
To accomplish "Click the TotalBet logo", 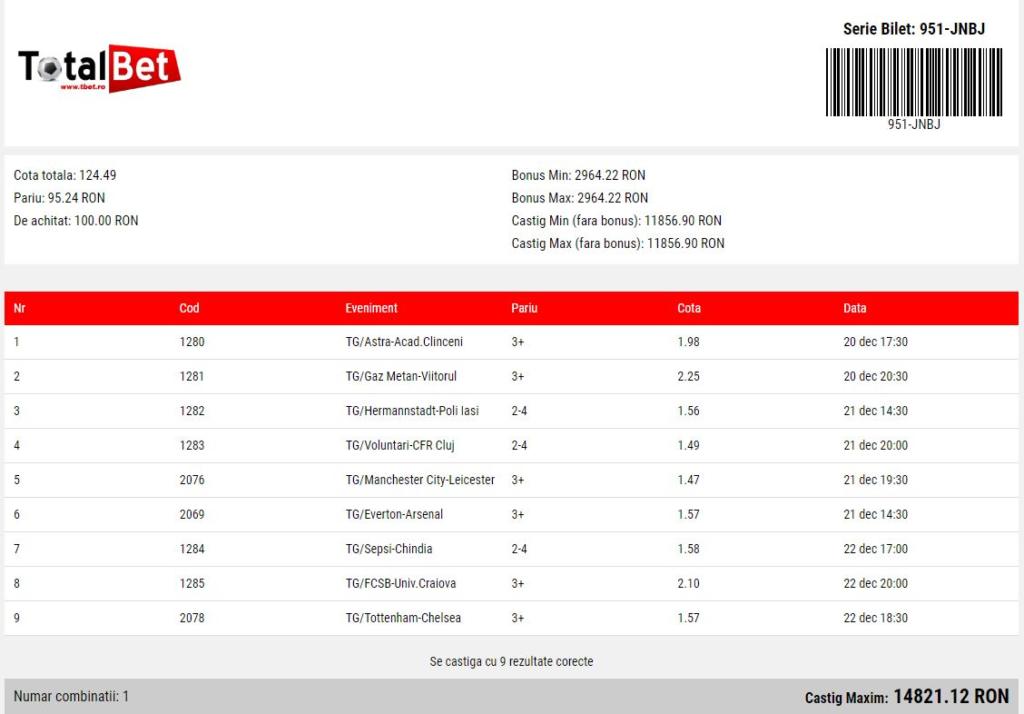I will [x=99, y=68].
